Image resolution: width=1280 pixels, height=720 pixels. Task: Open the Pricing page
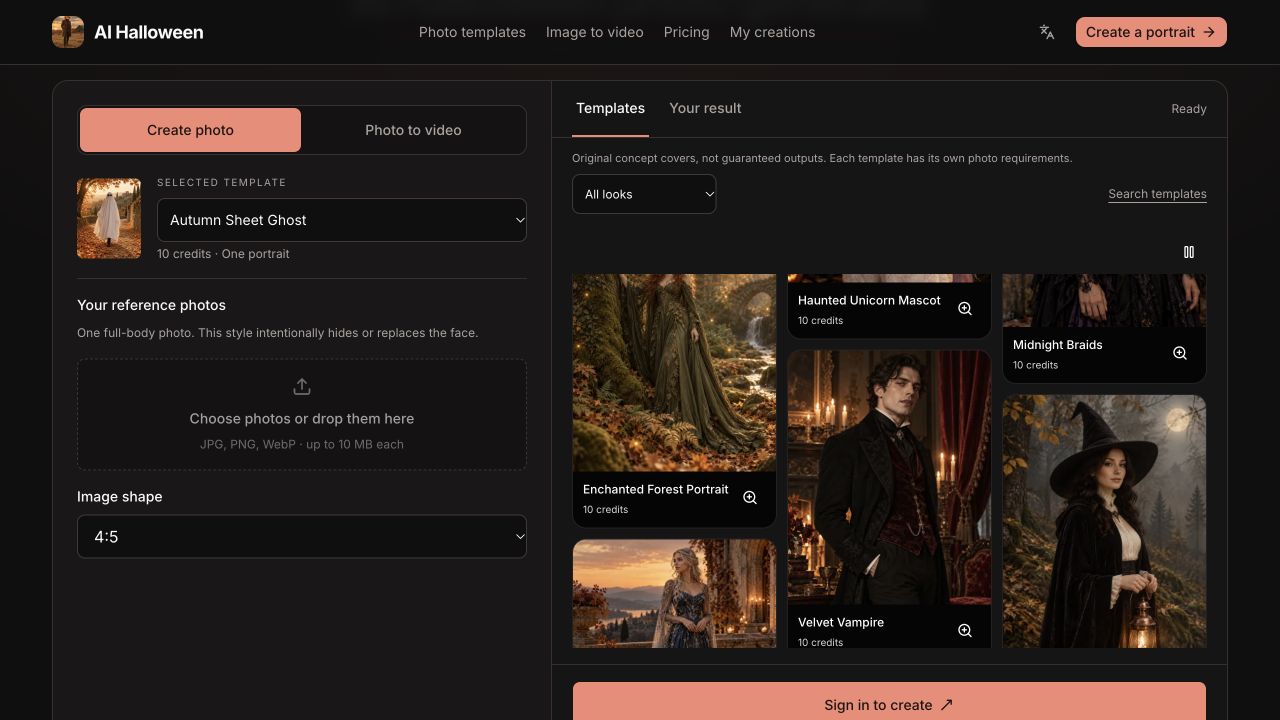[686, 32]
